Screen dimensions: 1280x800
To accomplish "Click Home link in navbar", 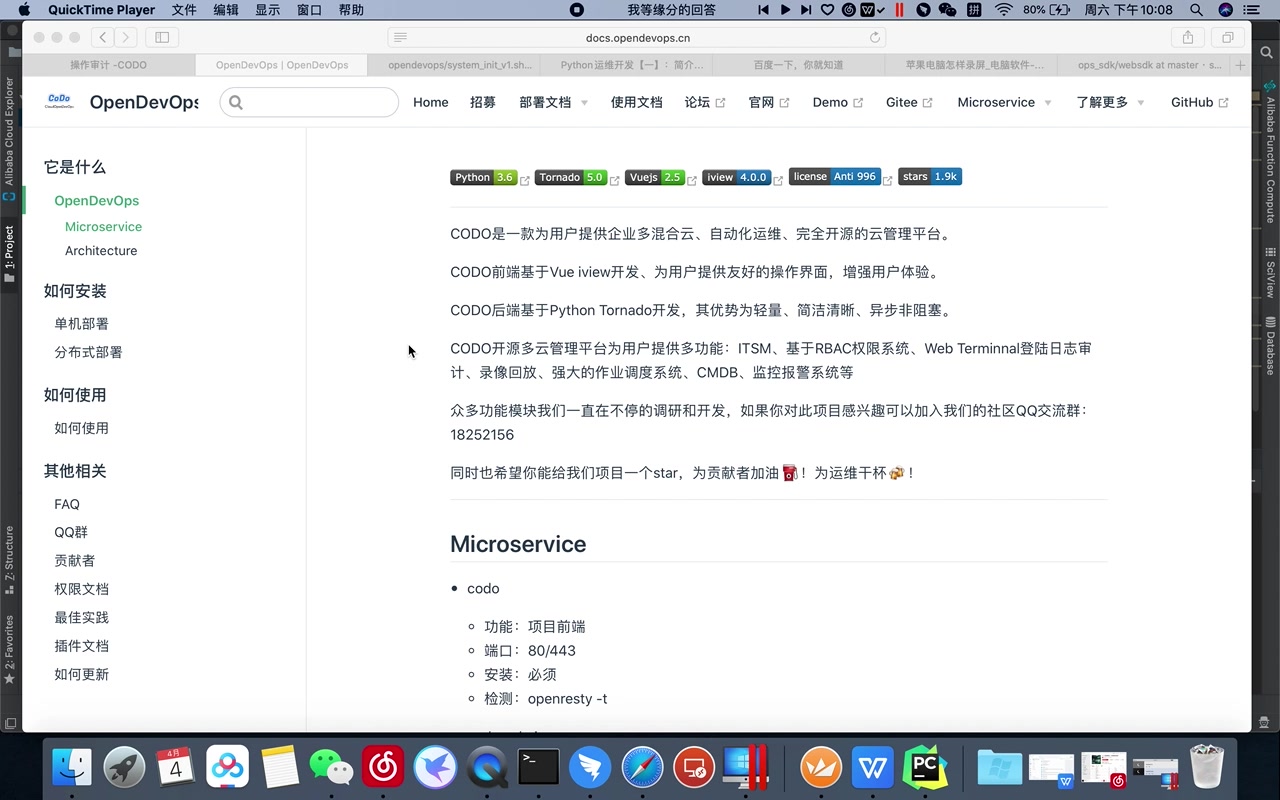I will pos(431,102).
